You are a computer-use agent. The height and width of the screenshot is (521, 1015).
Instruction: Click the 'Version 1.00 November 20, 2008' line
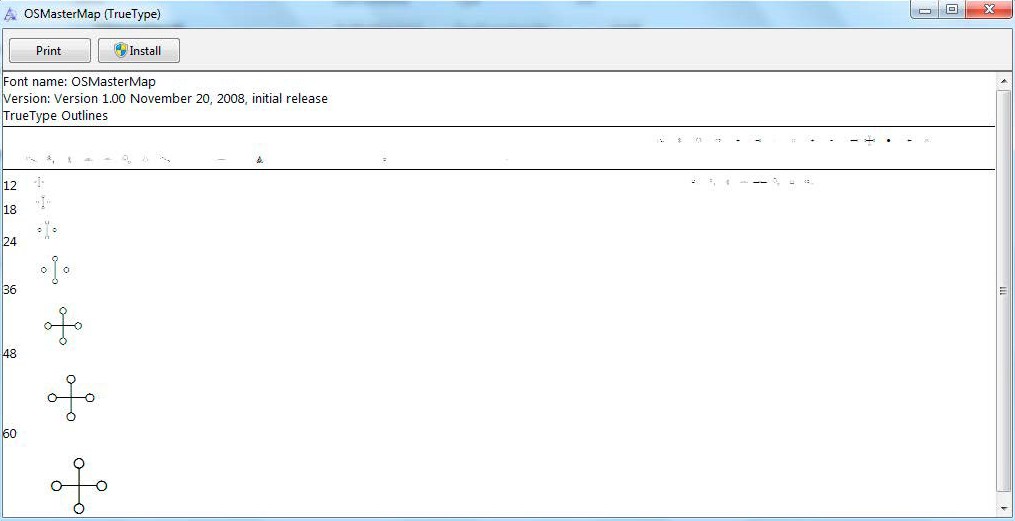pyautogui.click(x=166, y=99)
